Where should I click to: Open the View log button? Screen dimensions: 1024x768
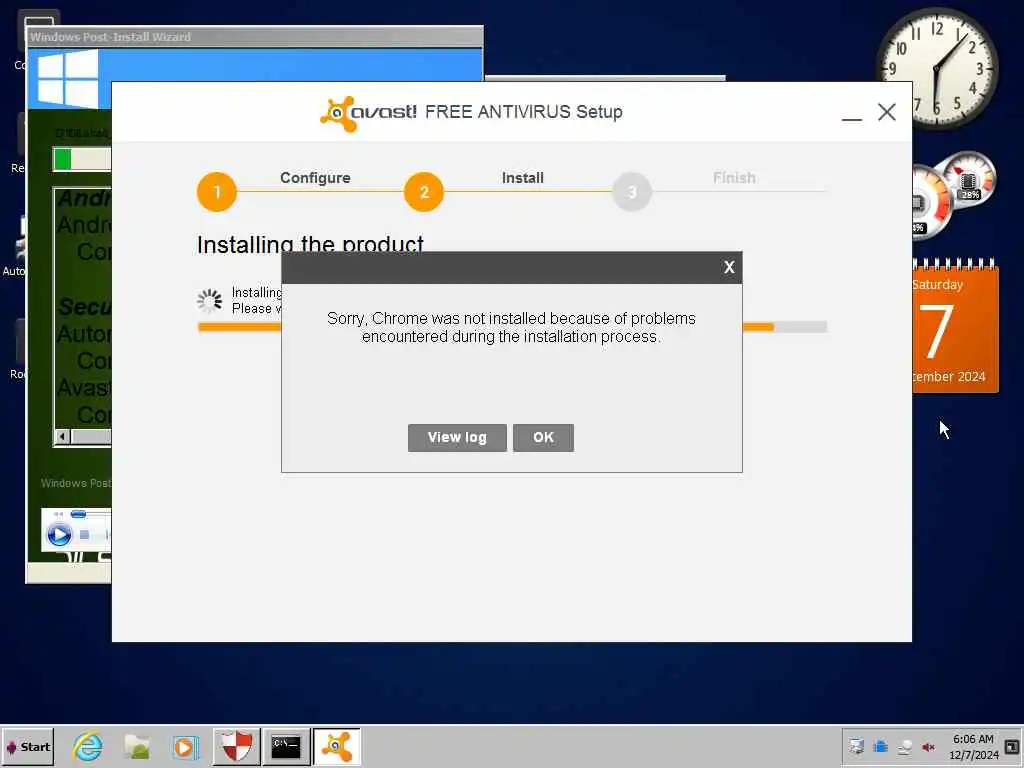point(456,438)
